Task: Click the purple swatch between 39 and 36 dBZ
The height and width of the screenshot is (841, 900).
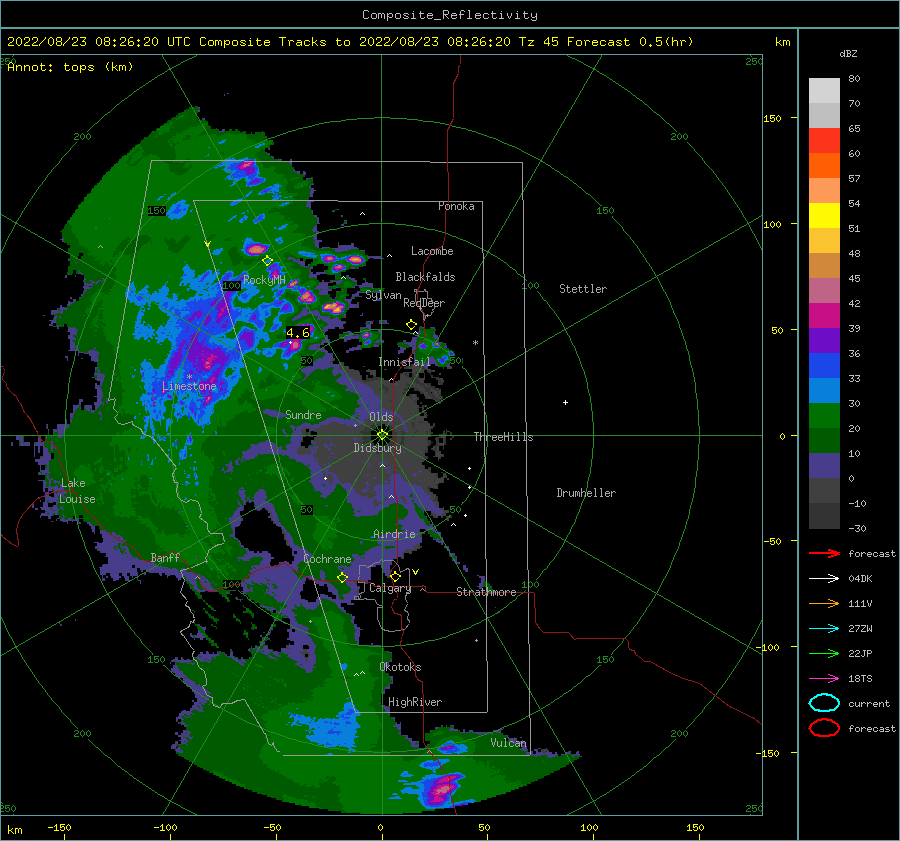Action: [824, 340]
